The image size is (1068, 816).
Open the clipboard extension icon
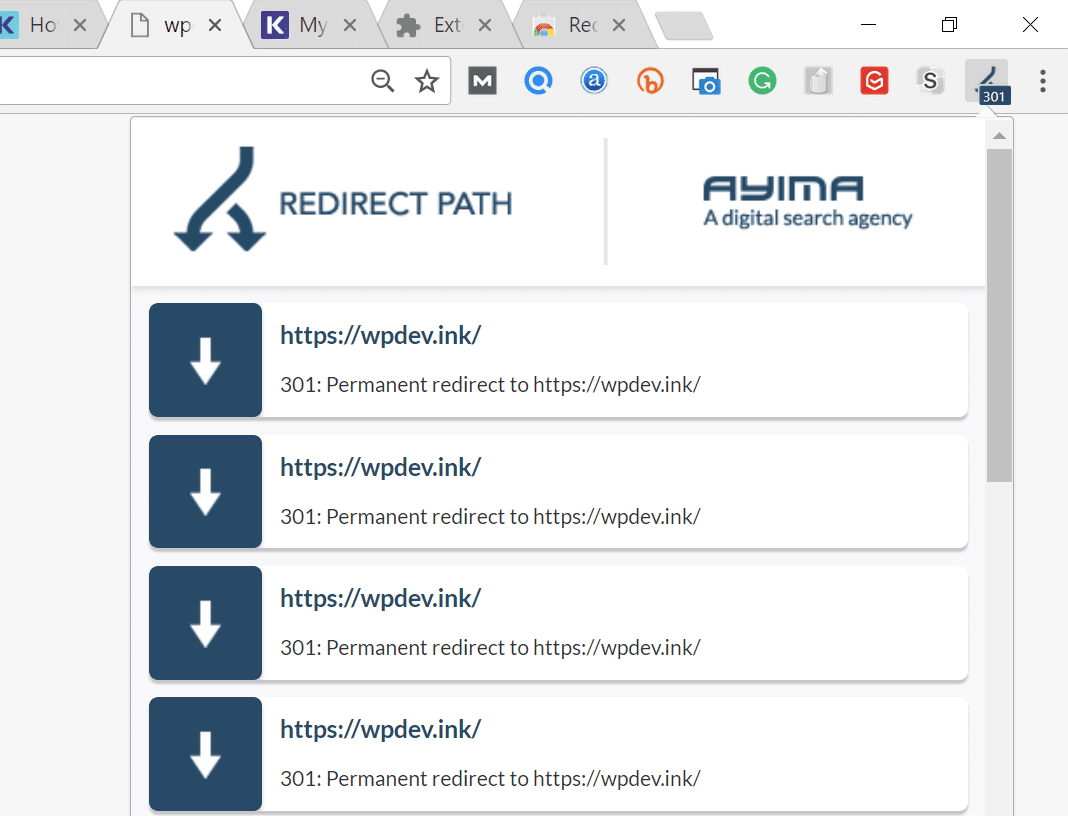tap(818, 81)
